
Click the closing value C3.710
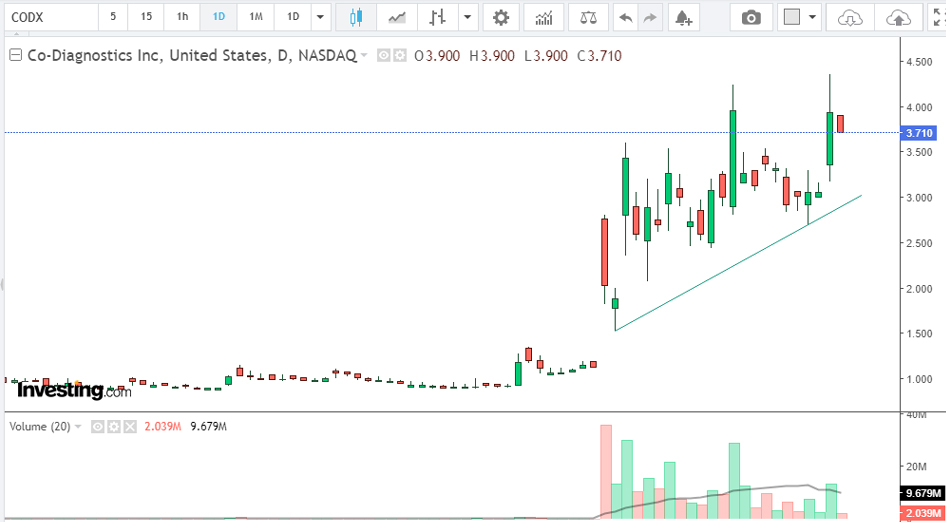click(599, 56)
